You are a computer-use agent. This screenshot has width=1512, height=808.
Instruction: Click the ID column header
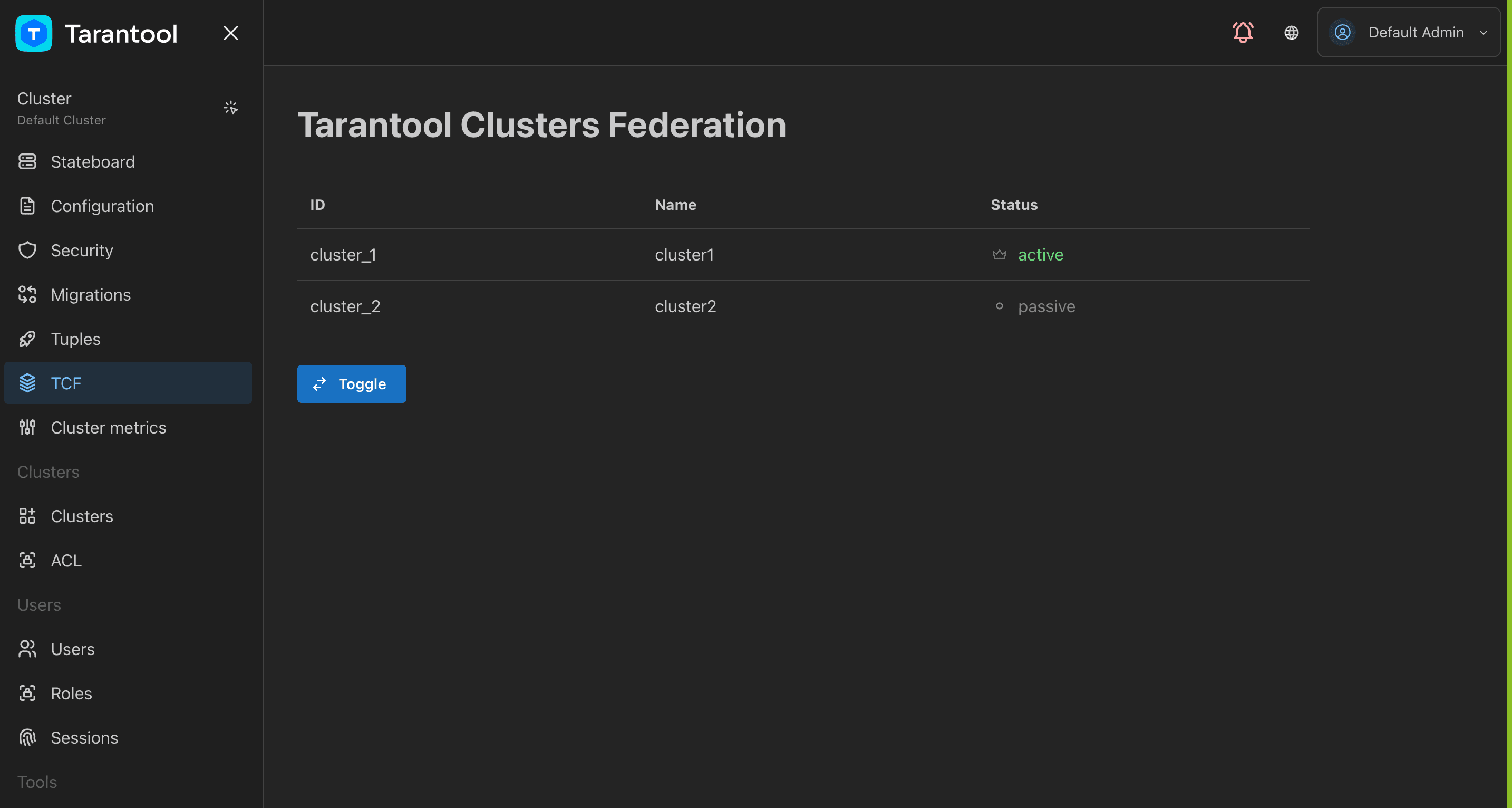pyautogui.click(x=317, y=204)
